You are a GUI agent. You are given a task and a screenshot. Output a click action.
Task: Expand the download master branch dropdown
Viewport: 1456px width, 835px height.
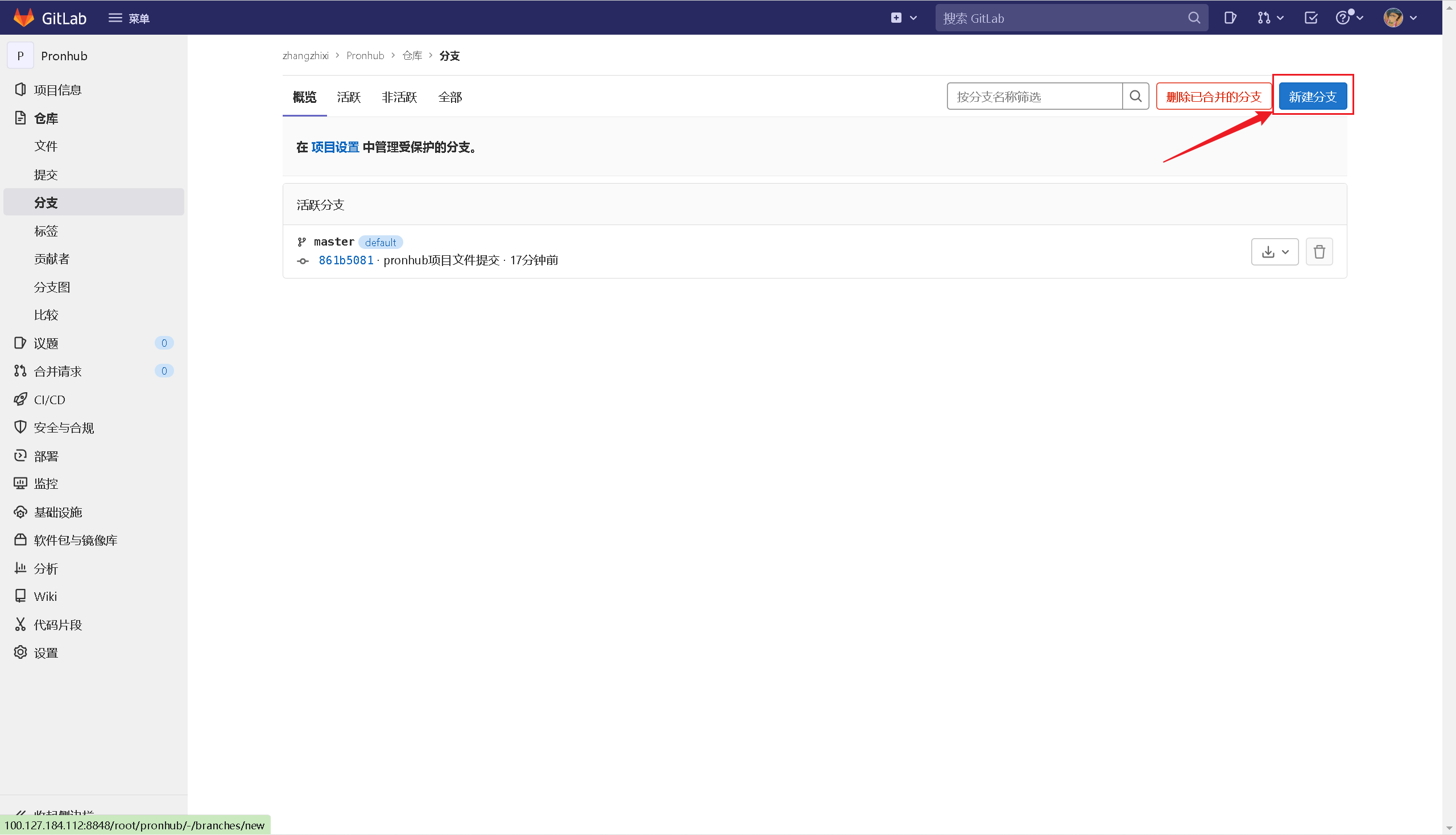(x=1275, y=252)
